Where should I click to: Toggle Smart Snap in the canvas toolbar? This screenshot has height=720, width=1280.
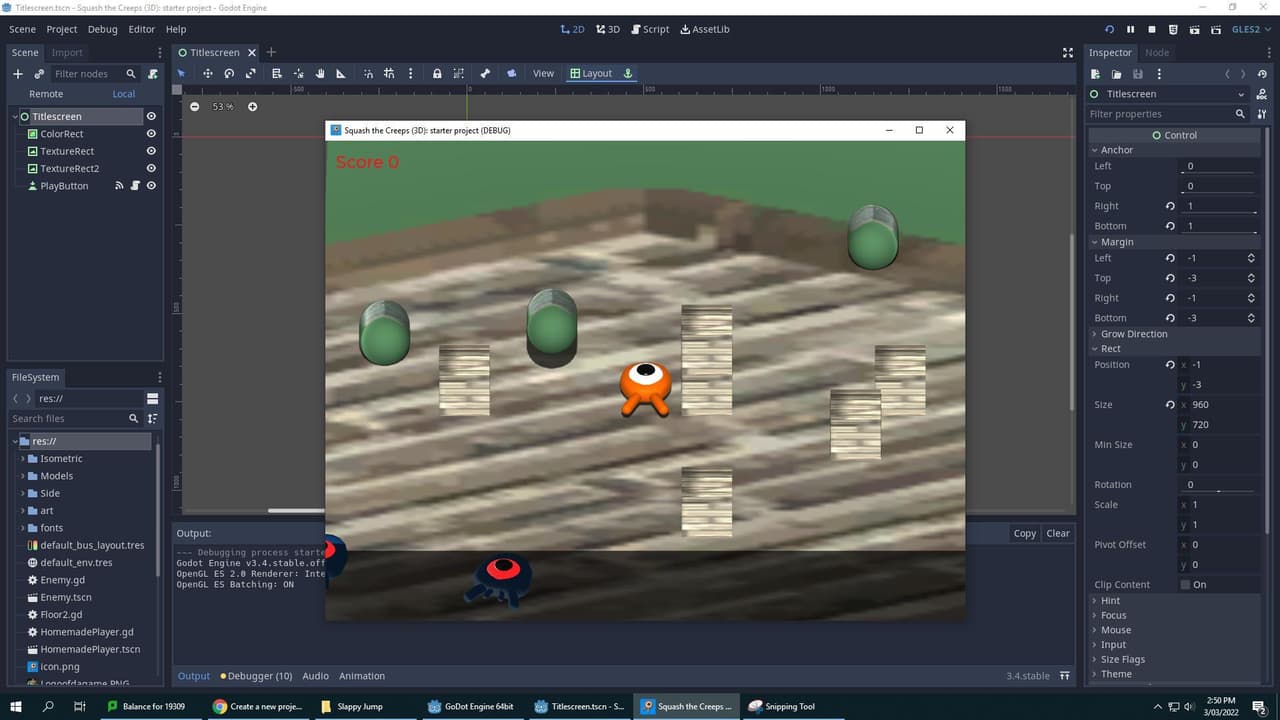(368, 73)
